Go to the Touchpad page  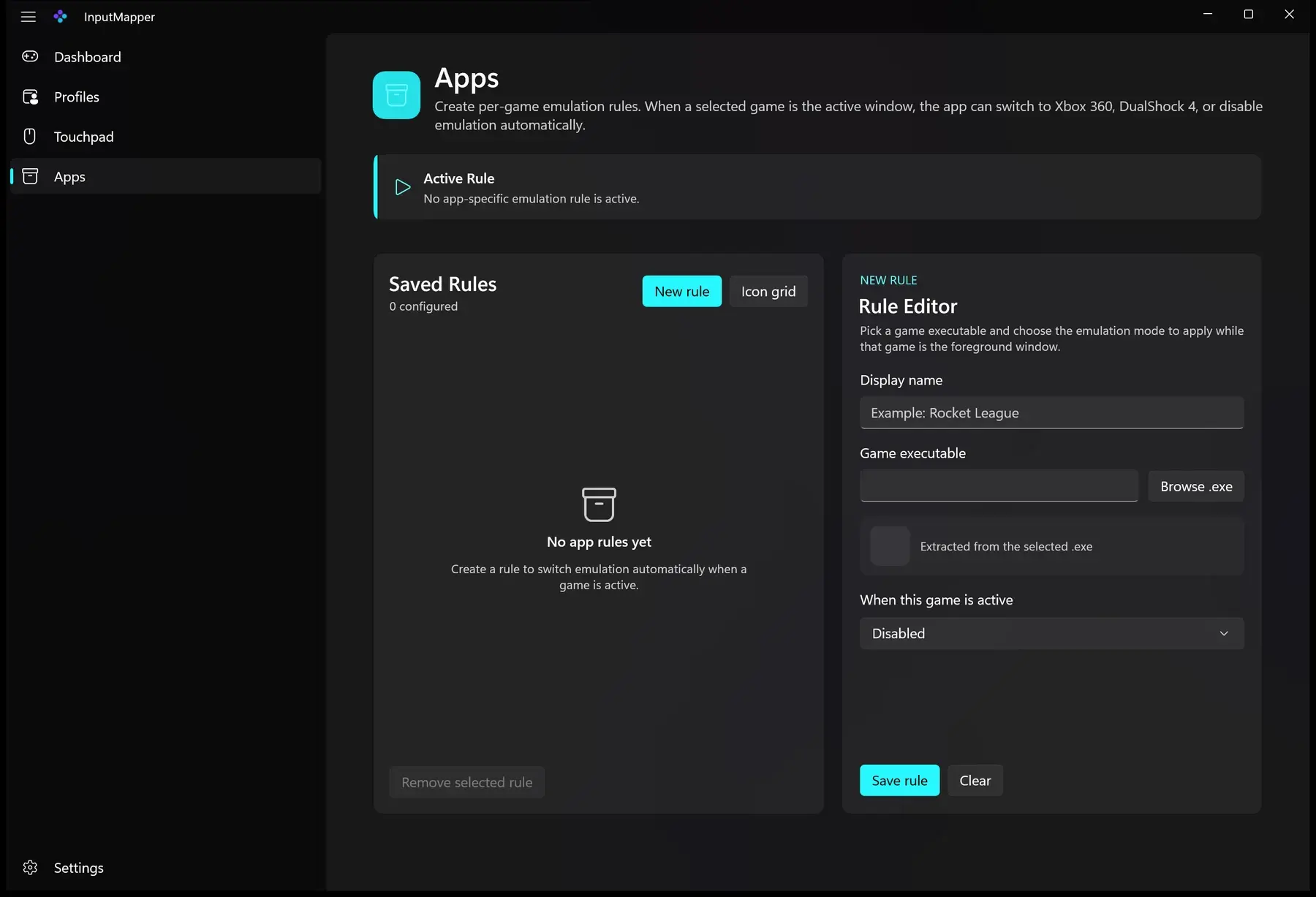tap(166, 136)
